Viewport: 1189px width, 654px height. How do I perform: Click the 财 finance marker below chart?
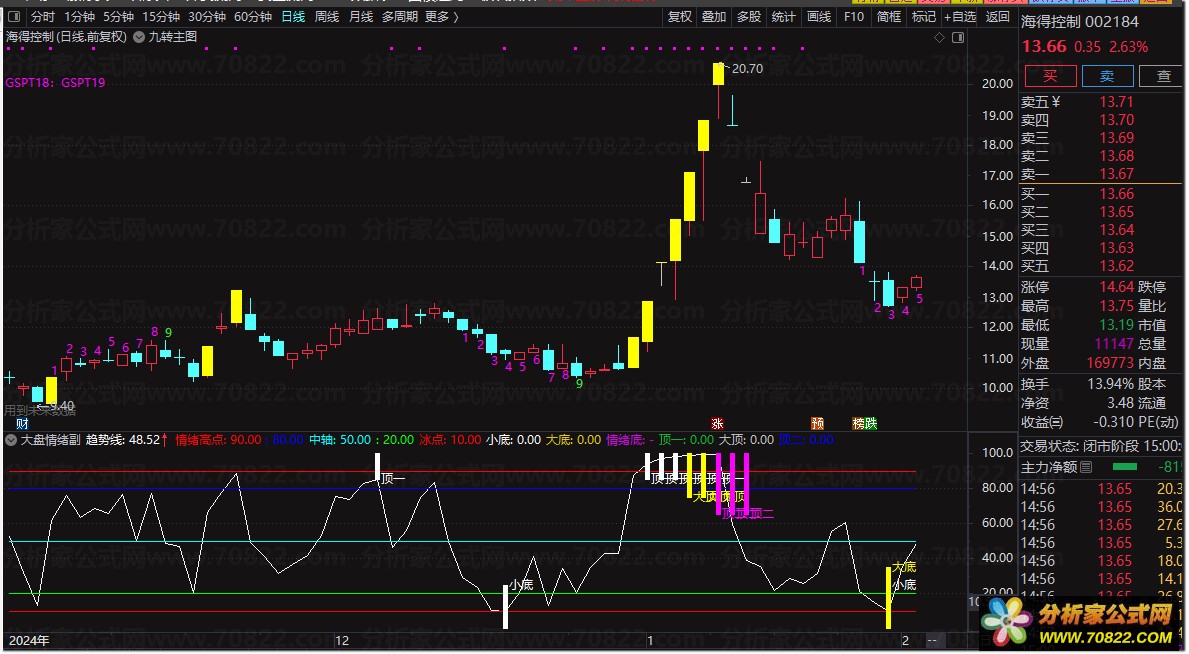(23, 424)
